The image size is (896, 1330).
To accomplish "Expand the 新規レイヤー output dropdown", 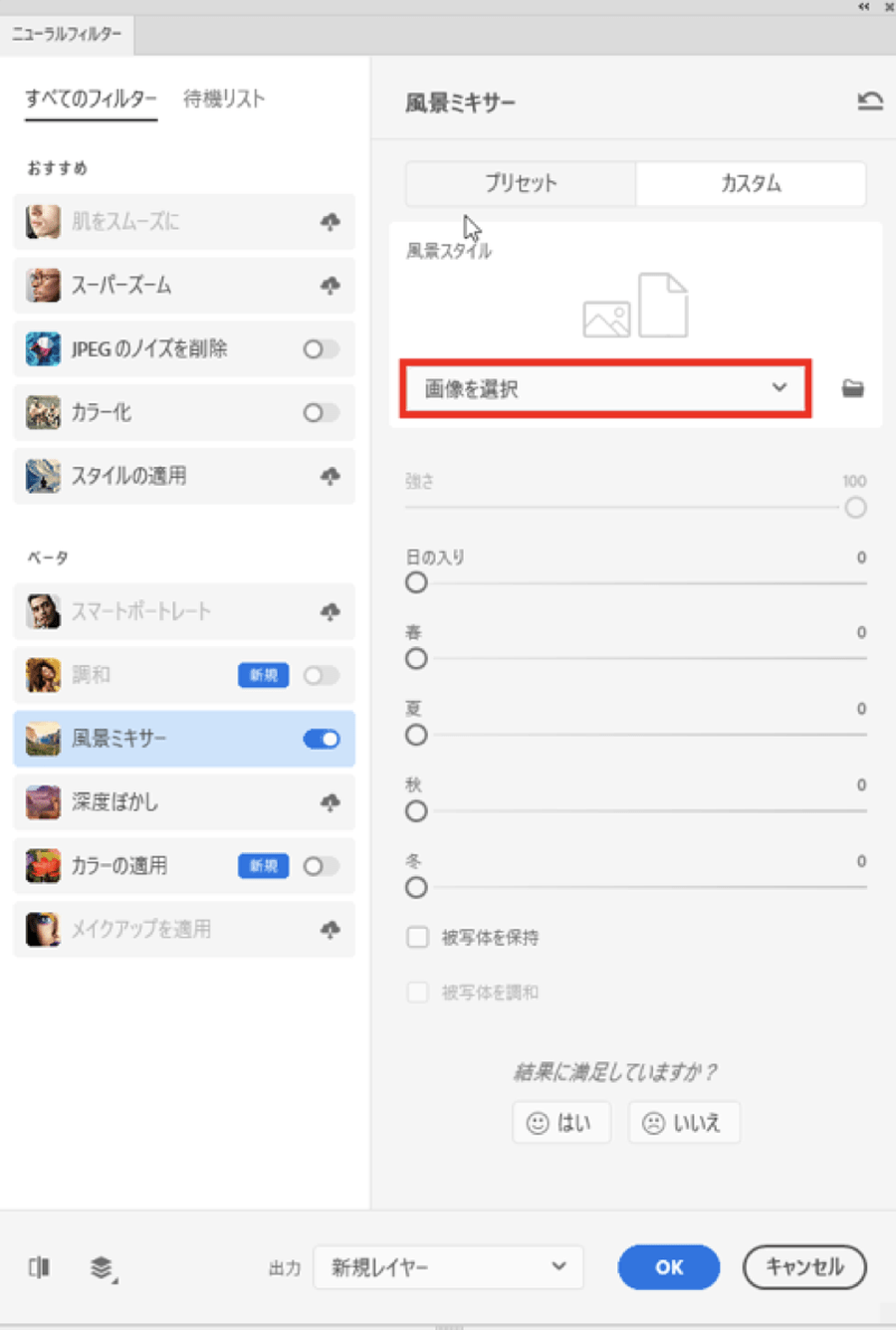I will coord(448,1267).
